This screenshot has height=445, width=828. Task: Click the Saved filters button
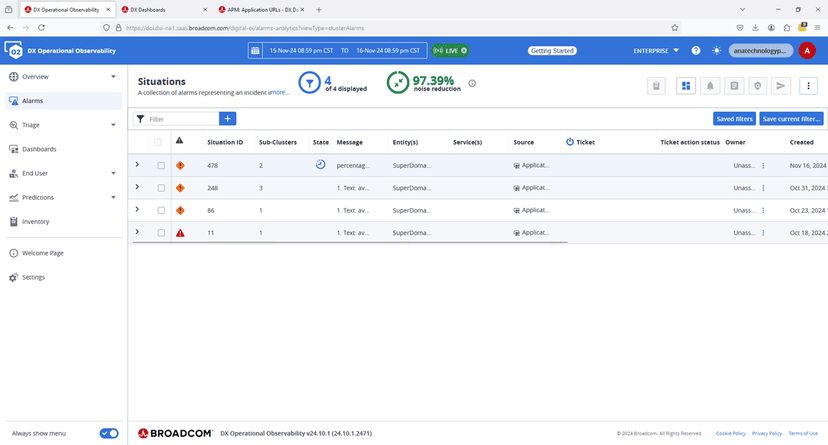coord(734,119)
